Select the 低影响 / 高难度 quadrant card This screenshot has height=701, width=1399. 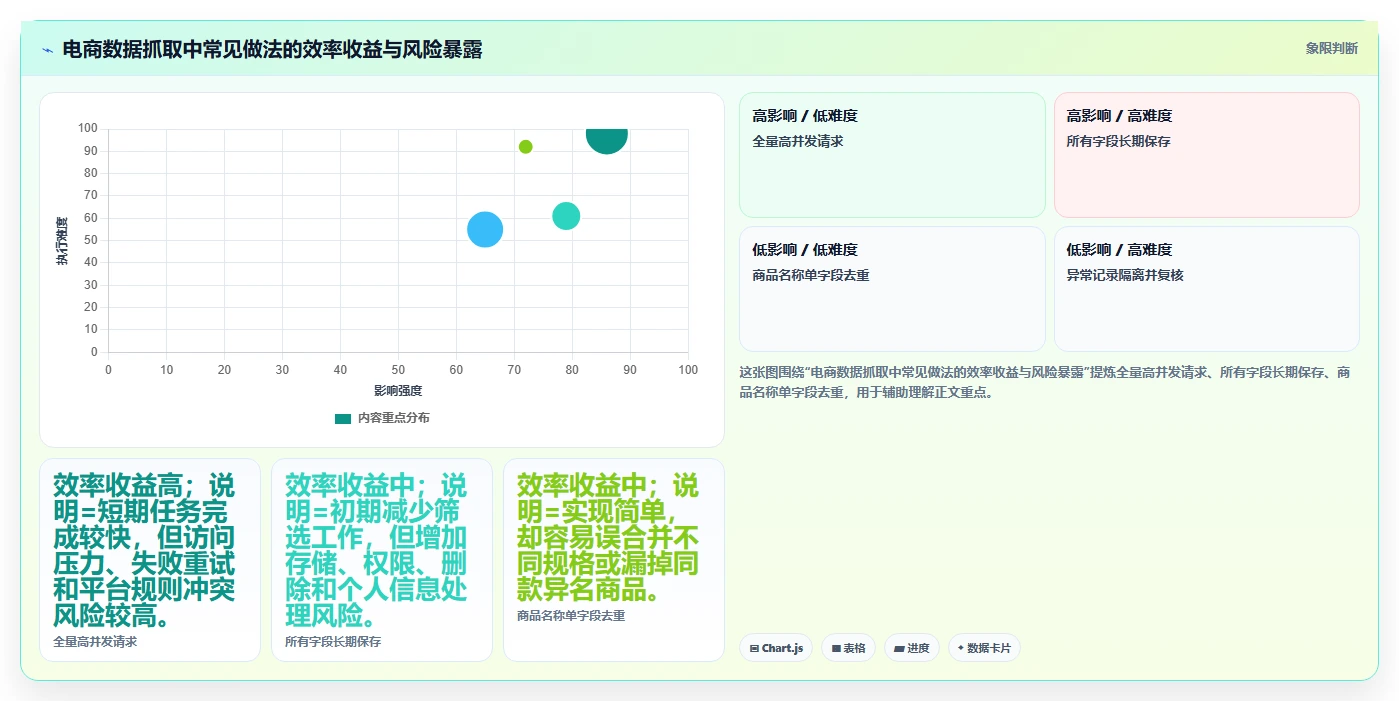point(1206,289)
